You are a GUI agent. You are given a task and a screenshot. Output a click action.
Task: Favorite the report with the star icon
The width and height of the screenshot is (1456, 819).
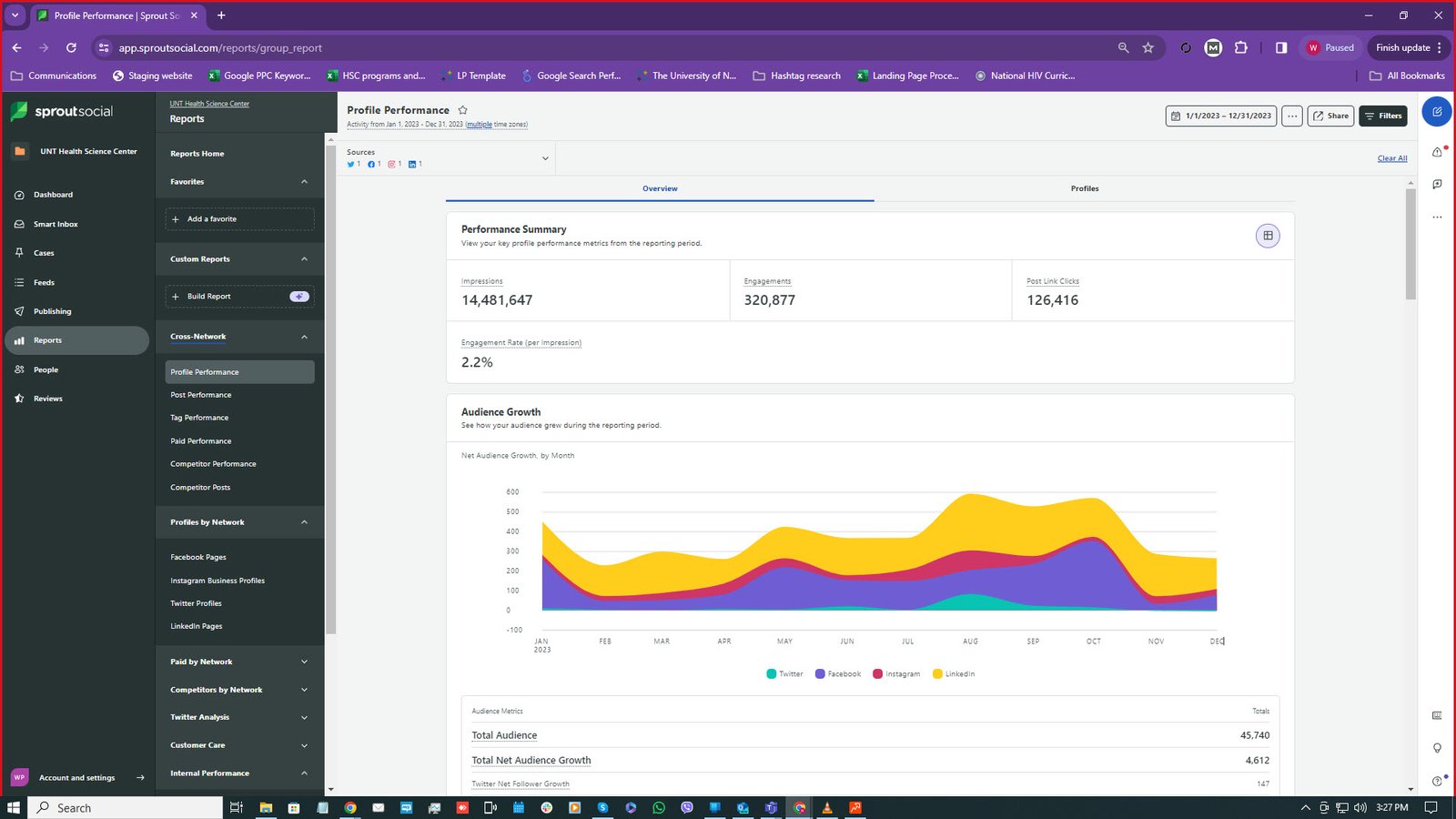coord(462,110)
